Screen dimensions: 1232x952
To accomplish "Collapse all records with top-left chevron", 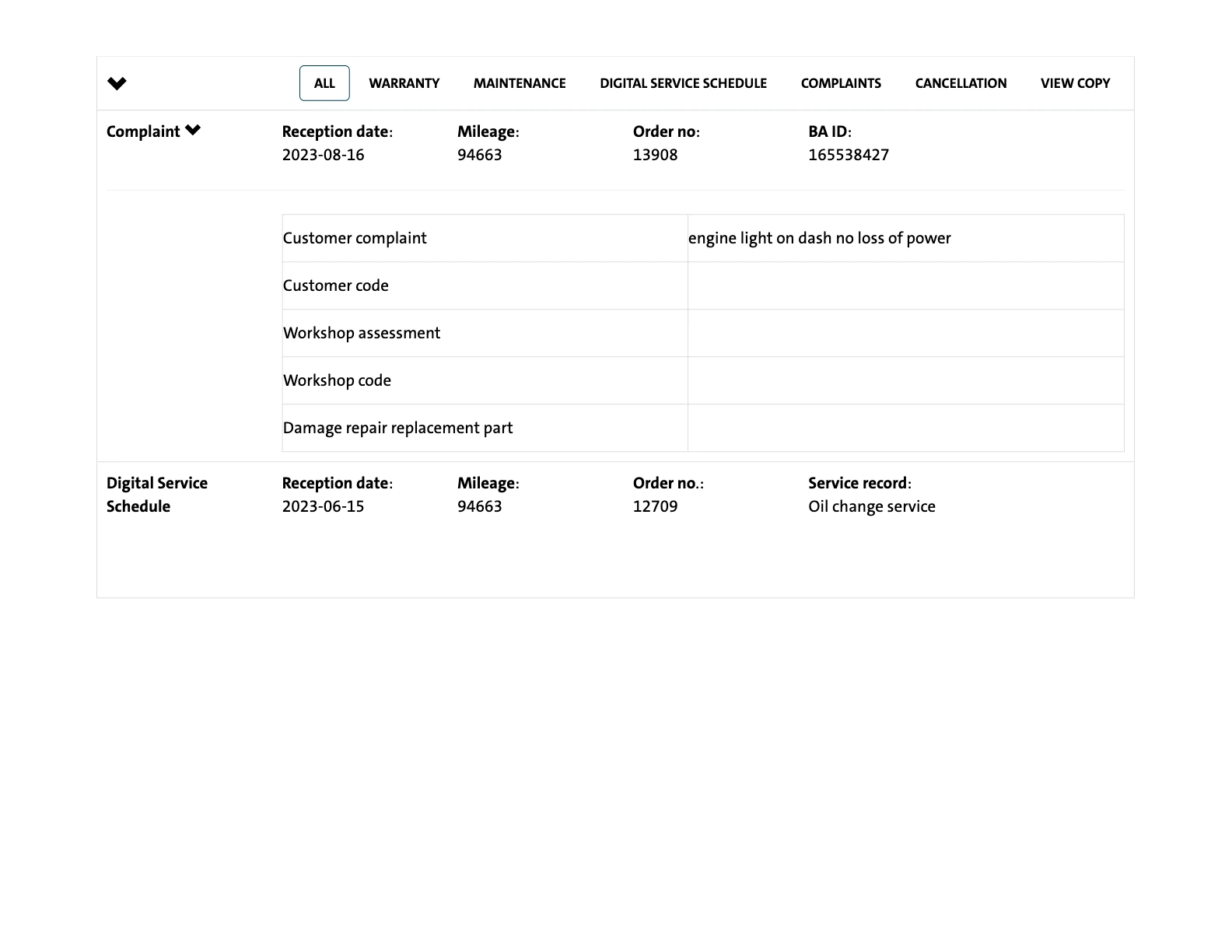I will pos(117,83).
